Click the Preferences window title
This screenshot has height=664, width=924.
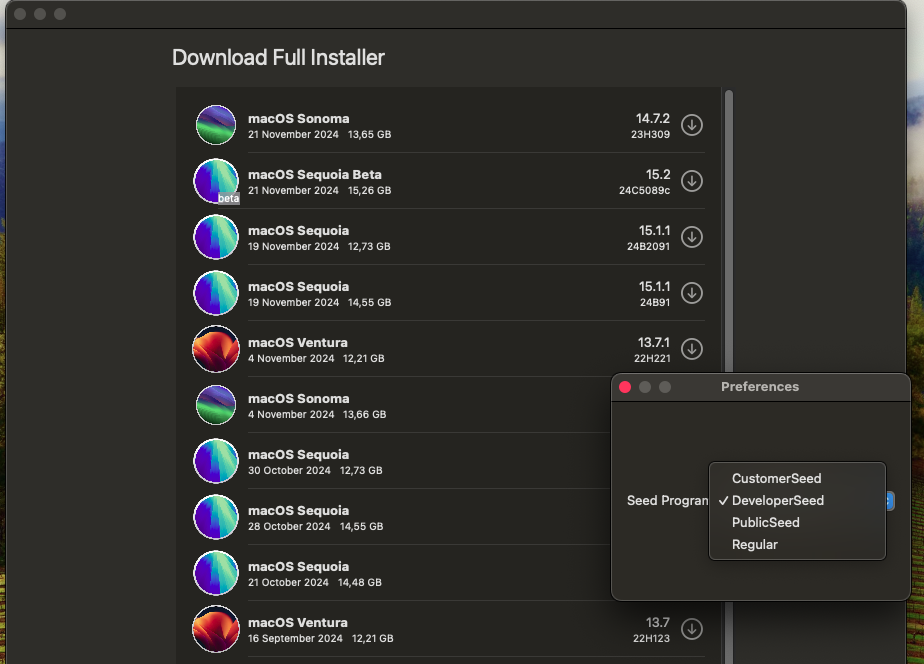coord(760,386)
